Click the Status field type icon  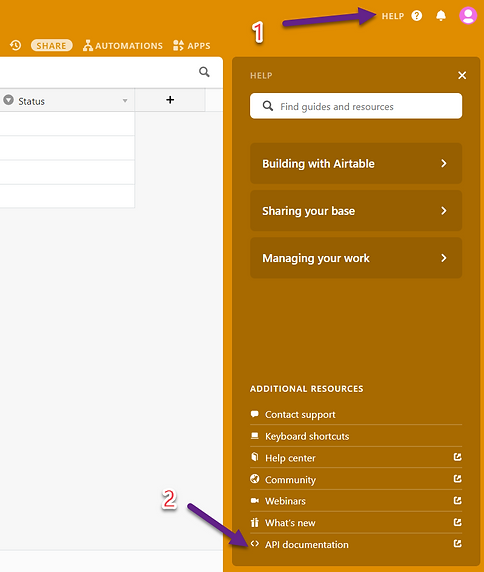point(8,100)
